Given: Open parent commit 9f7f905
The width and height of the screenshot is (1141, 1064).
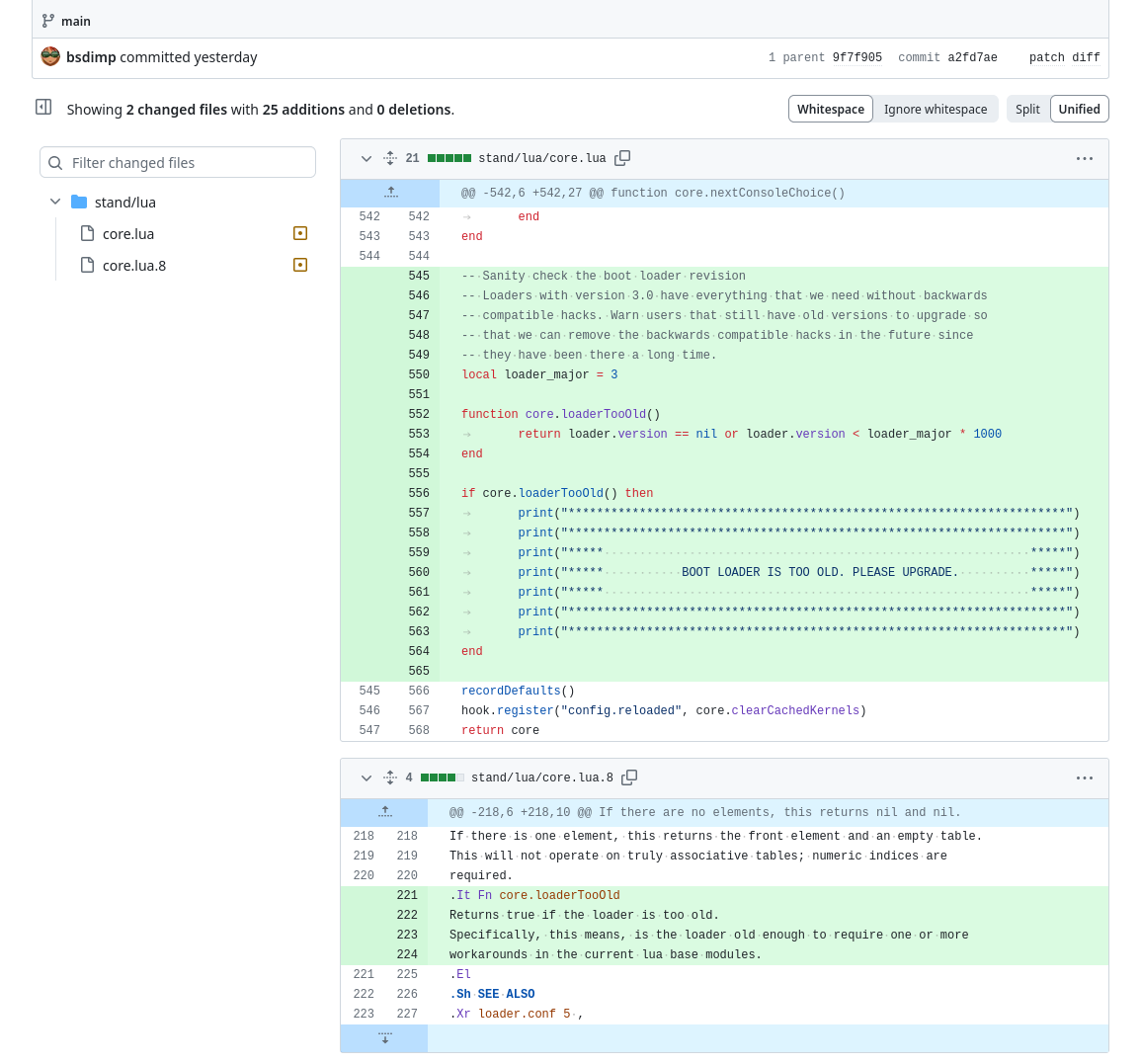Looking at the screenshot, I should [856, 57].
